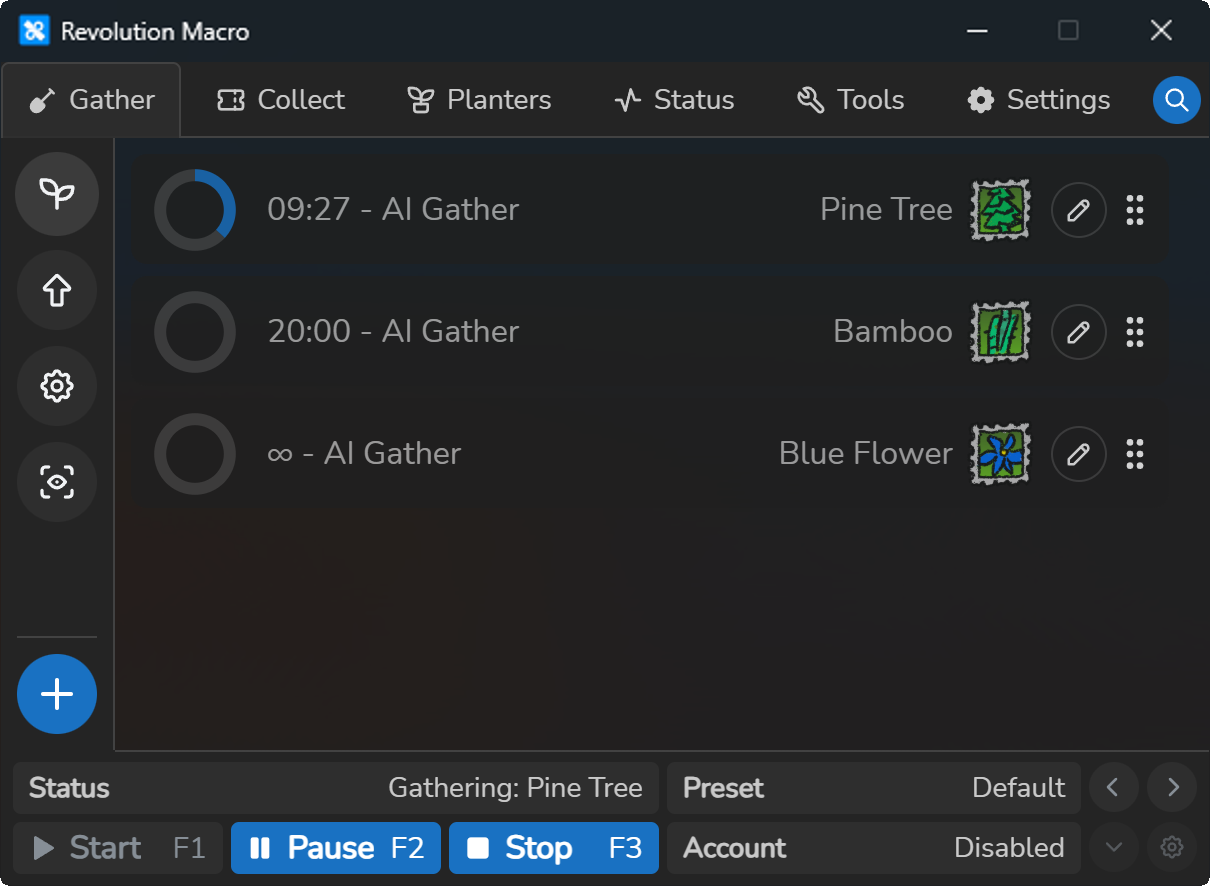The image size is (1210, 886).
Task: Click the Start F1 button
Action: [118, 848]
